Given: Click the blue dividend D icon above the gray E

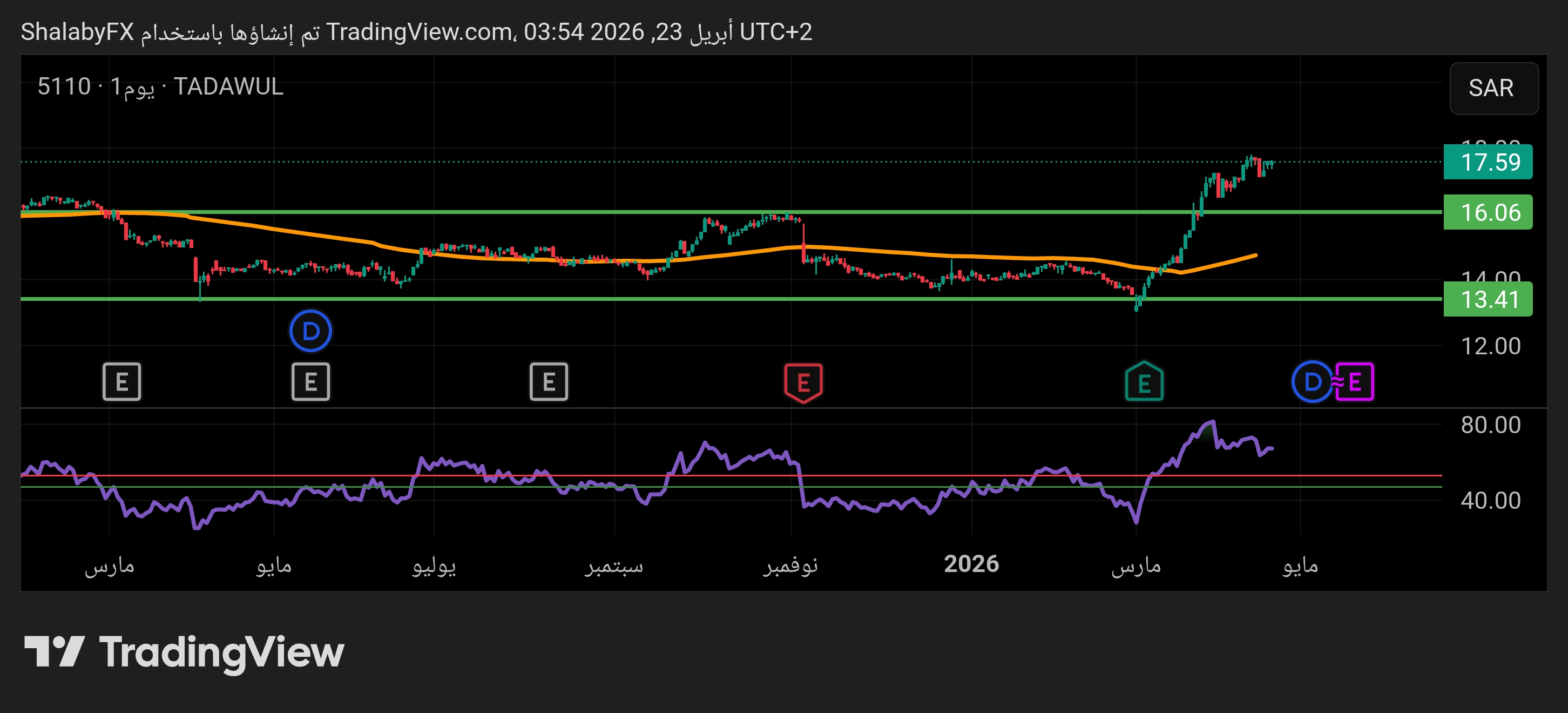Looking at the screenshot, I should pos(310,331).
